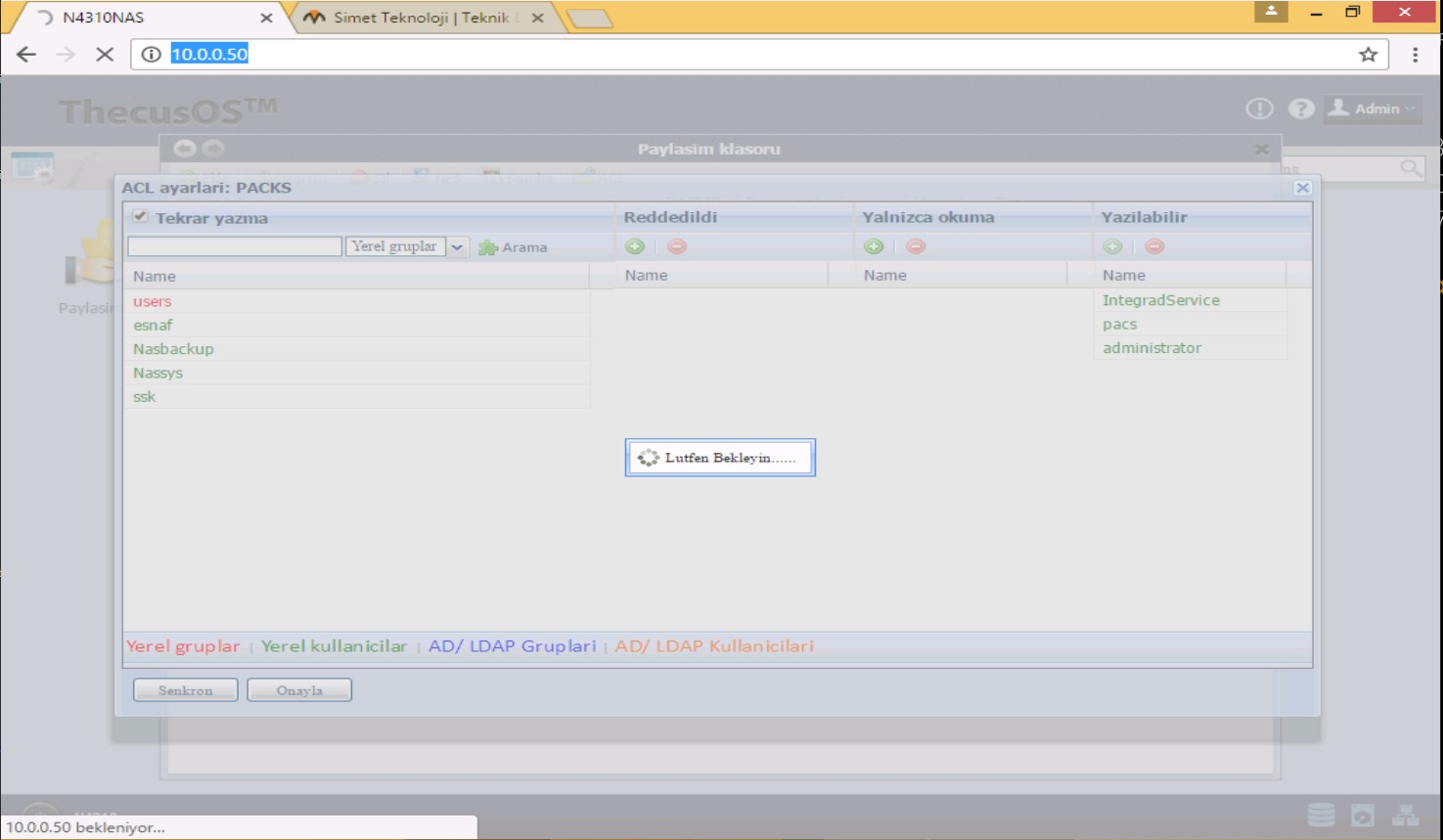
Task: Bookmark this page with the star icon
Action: click(1368, 55)
